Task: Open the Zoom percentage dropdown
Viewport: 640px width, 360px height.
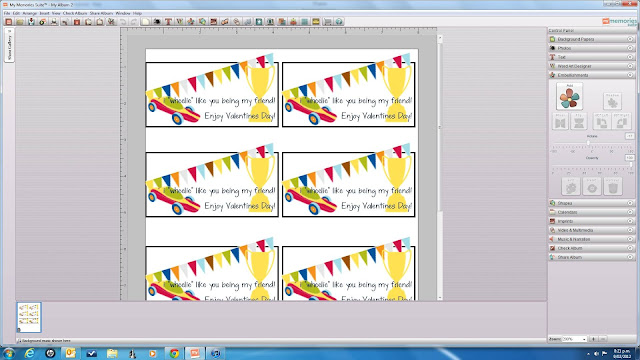Action: pos(575,339)
